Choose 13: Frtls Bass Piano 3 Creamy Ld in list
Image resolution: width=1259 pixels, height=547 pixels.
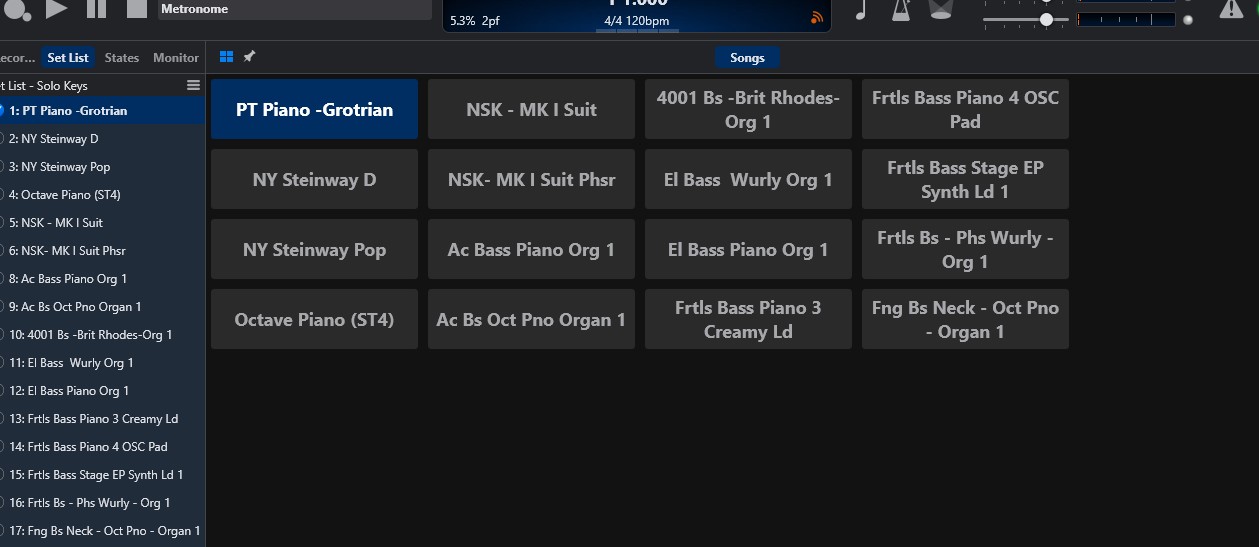102,418
